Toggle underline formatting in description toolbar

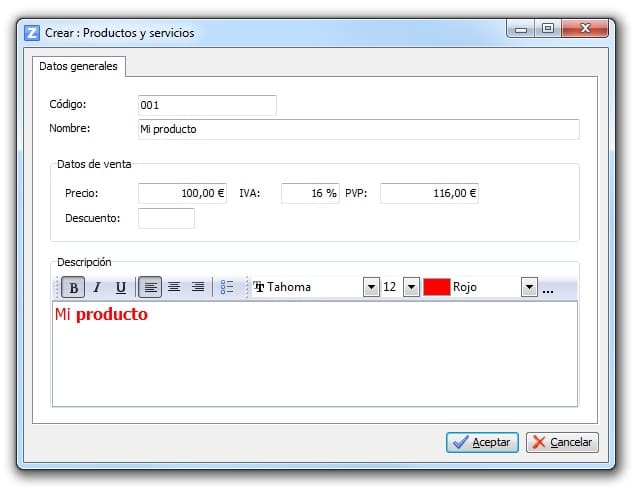point(121,287)
